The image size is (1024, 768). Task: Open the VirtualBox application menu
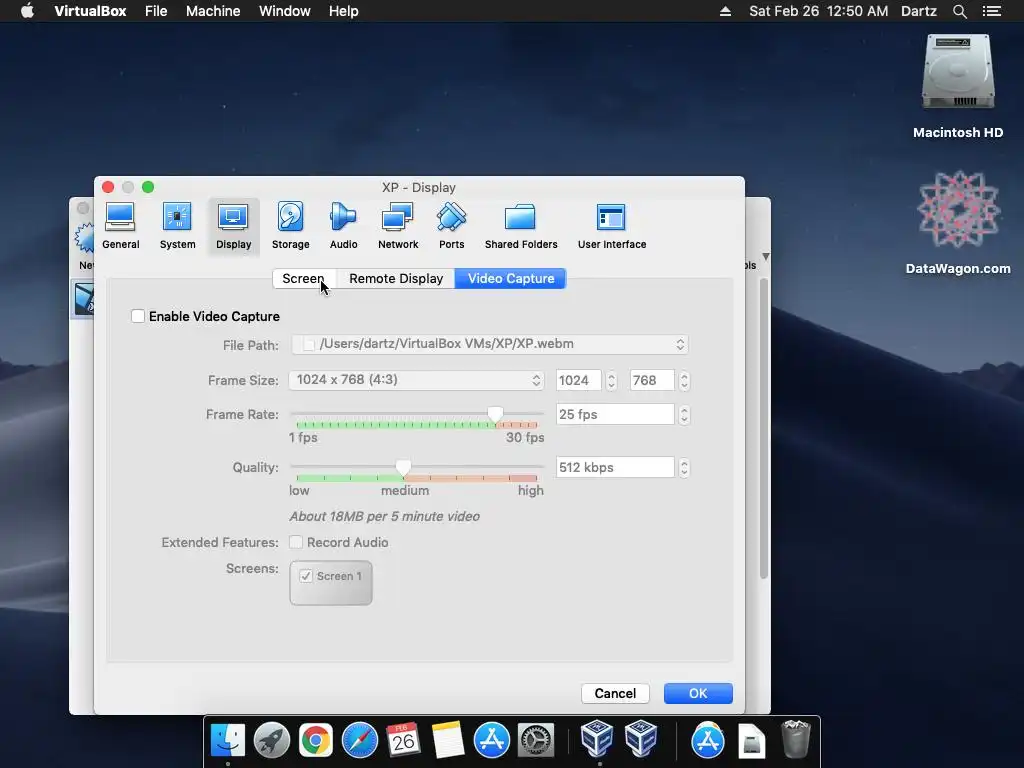point(90,11)
